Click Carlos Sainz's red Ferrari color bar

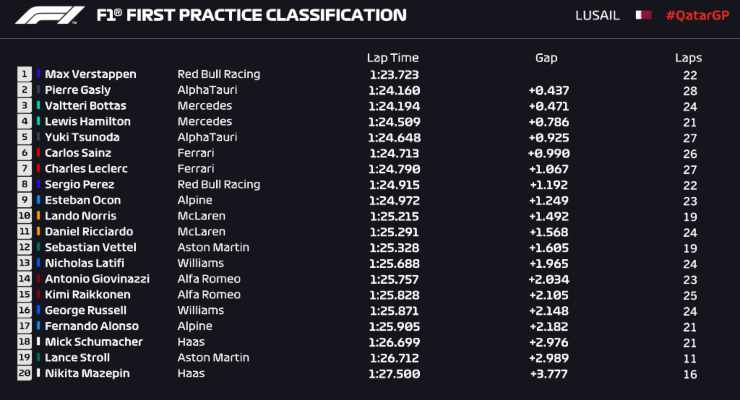(38, 153)
